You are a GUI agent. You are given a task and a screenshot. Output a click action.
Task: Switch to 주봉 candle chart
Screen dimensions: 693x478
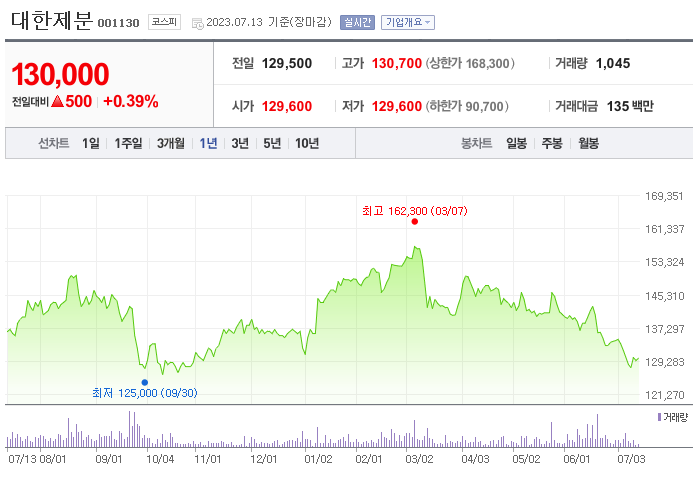(x=552, y=143)
